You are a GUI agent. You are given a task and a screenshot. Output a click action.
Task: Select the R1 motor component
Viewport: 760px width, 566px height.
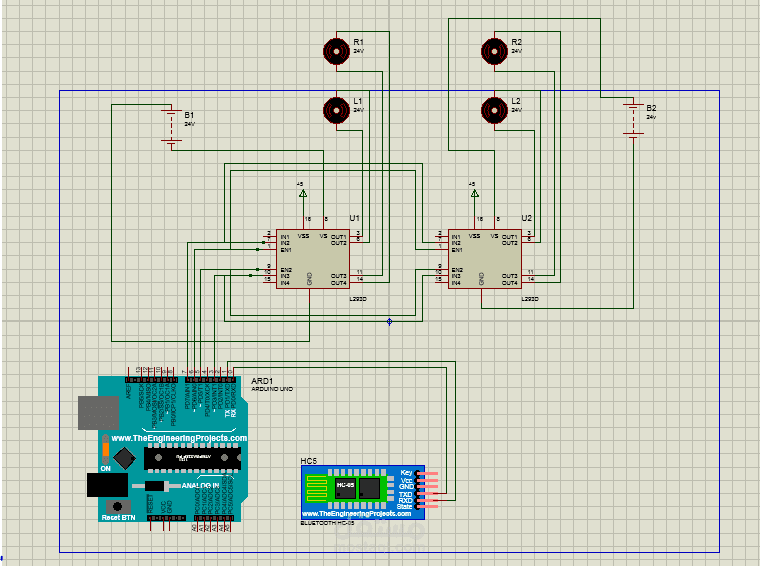click(336, 51)
